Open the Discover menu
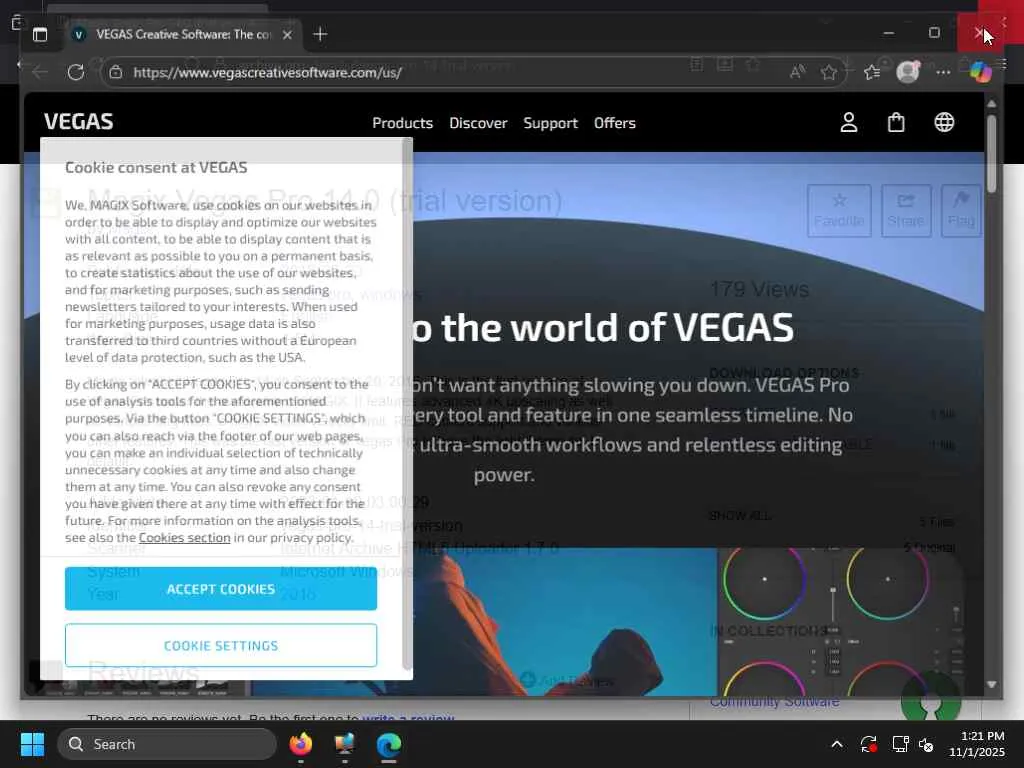1024x768 pixels. [478, 123]
